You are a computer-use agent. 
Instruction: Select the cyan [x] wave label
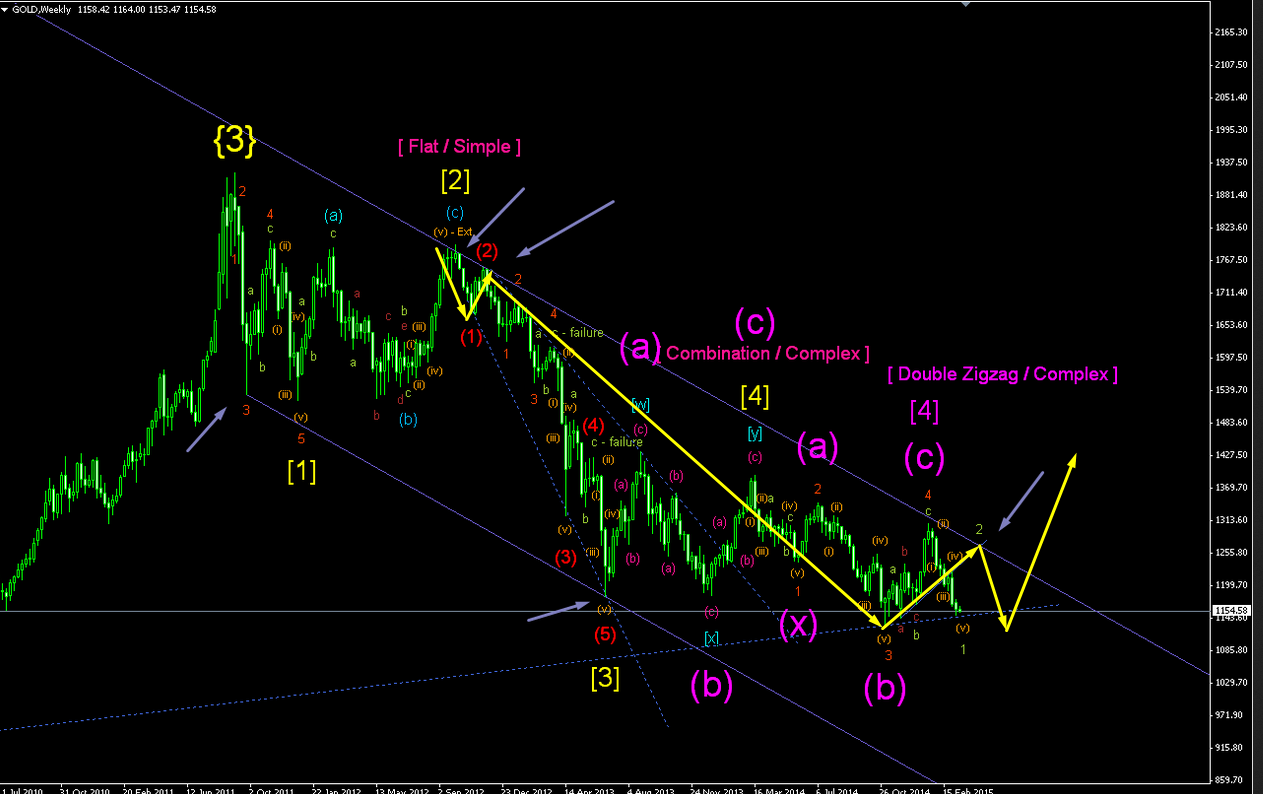[710, 637]
